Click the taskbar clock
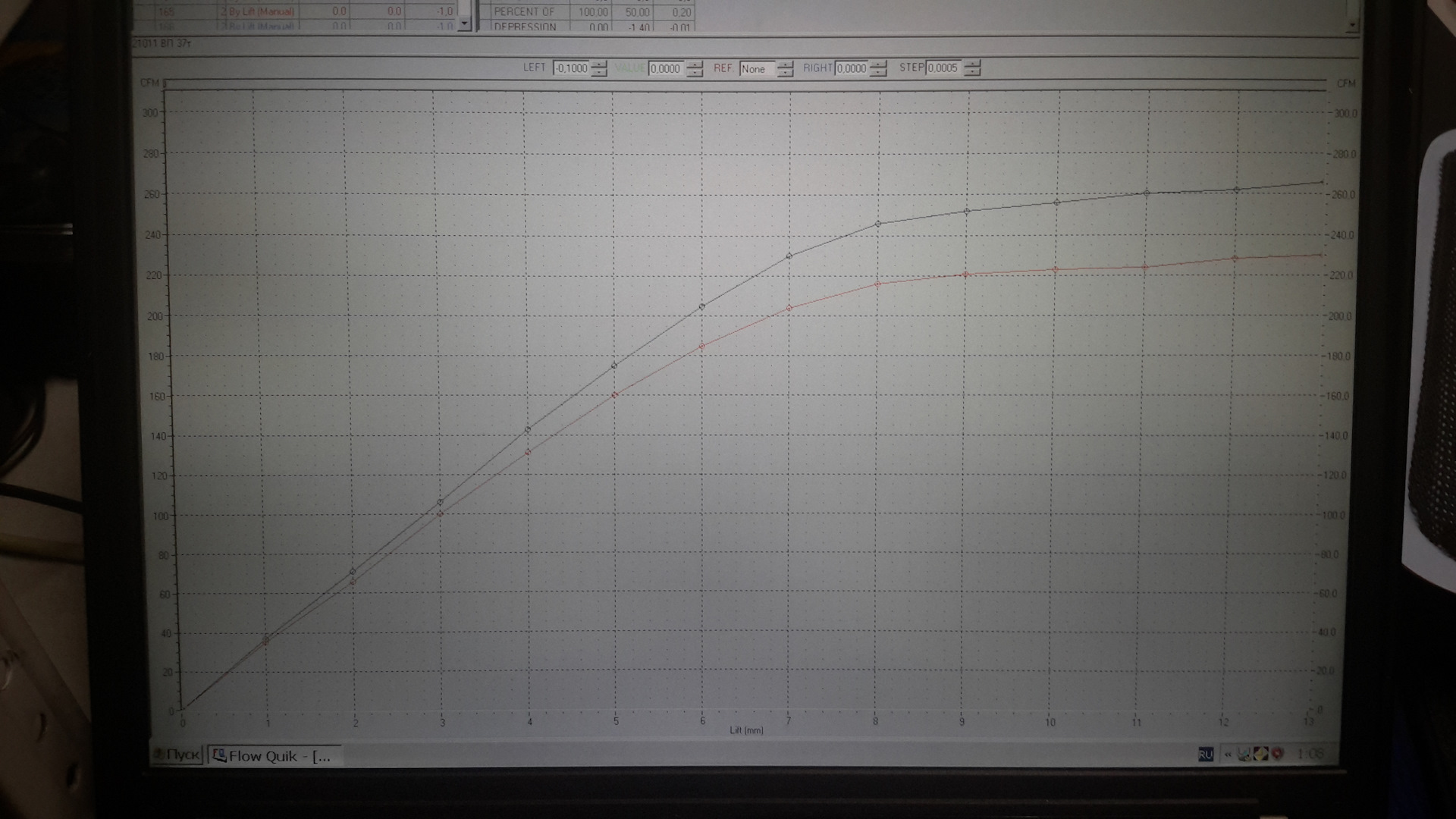The width and height of the screenshot is (1456, 819). tap(1310, 754)
